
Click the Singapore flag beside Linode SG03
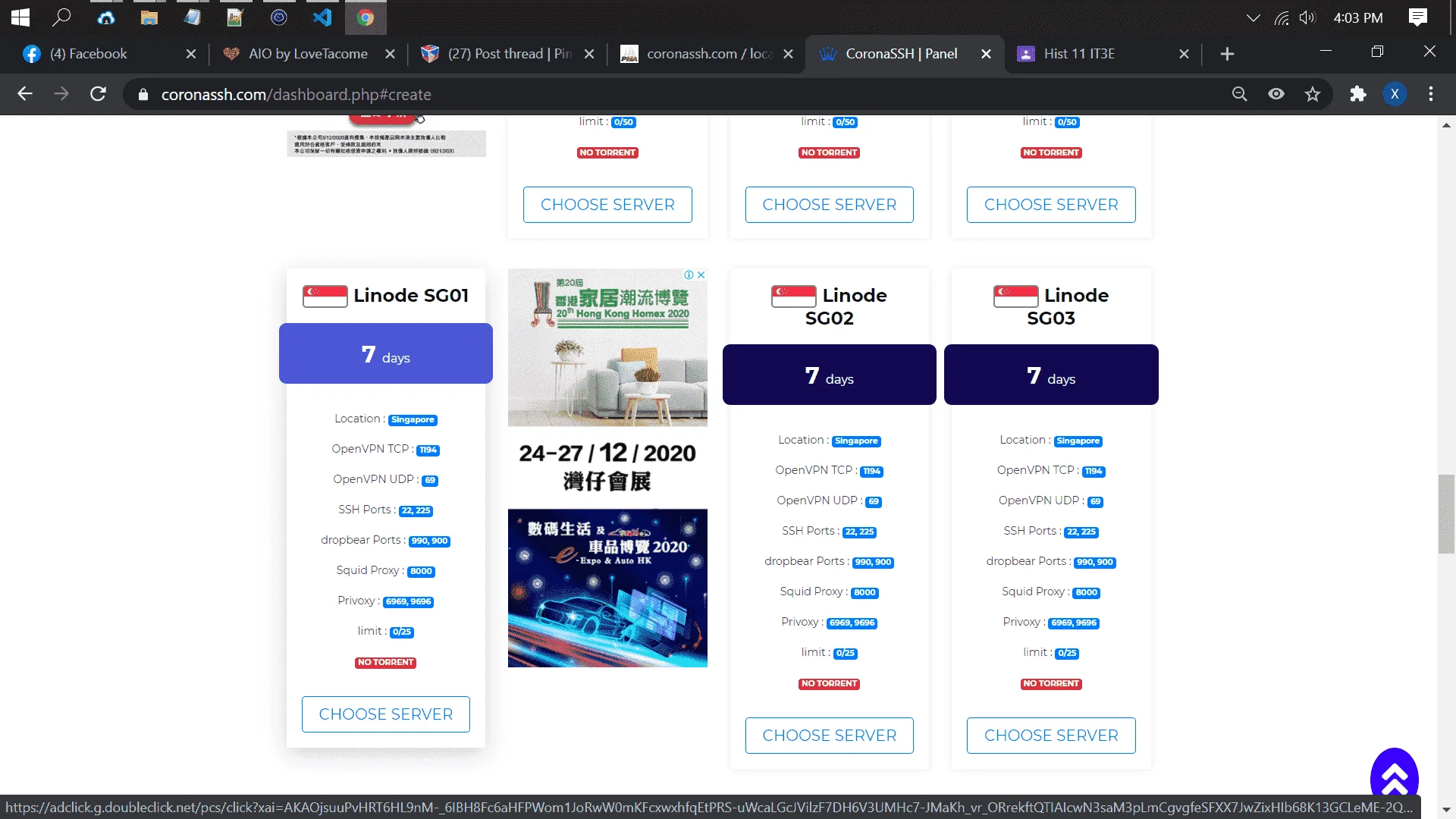(1015, 296)
